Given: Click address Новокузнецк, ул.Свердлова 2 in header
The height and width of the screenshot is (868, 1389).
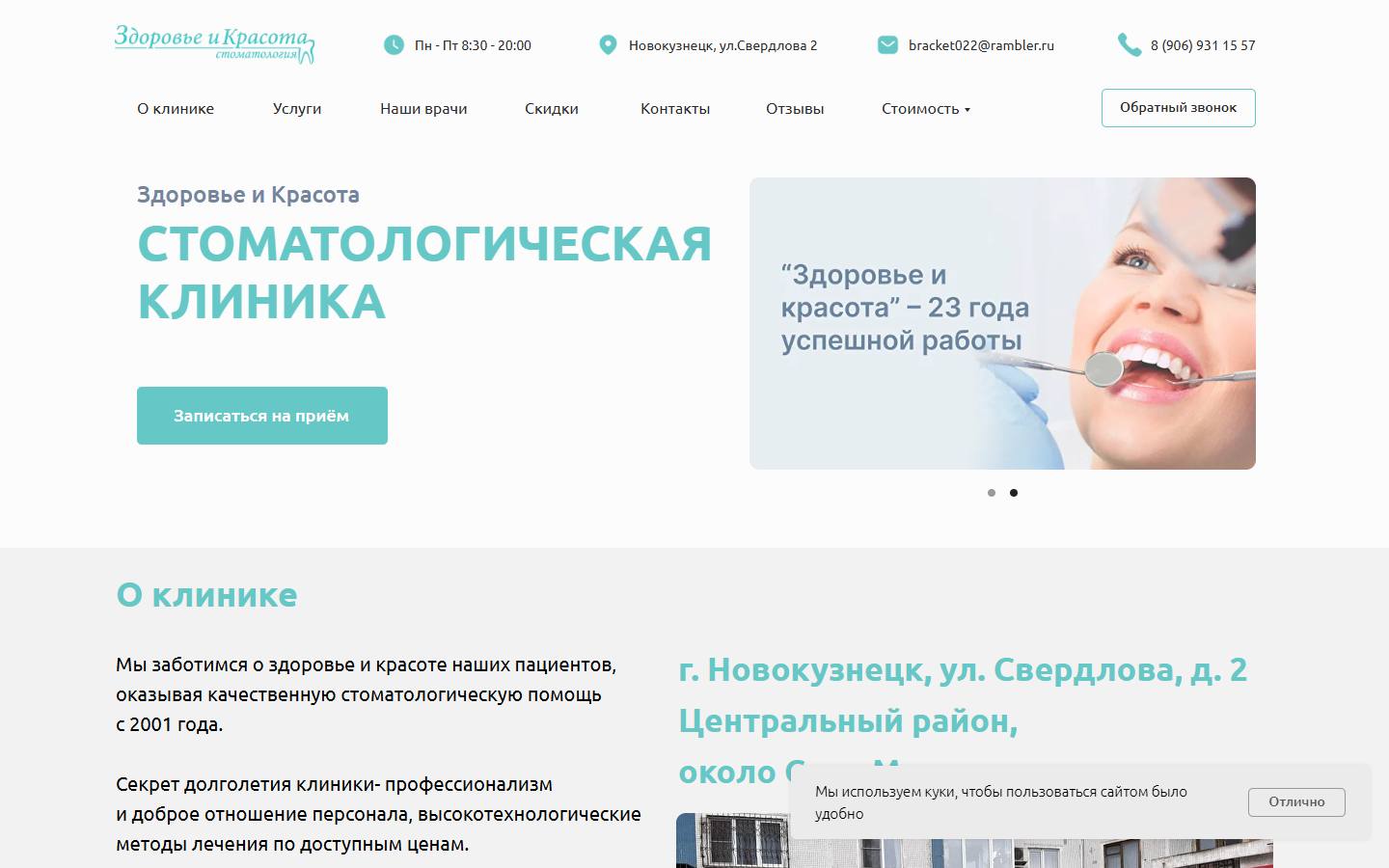Looking at the screenshot, I should tap(722, 45).
